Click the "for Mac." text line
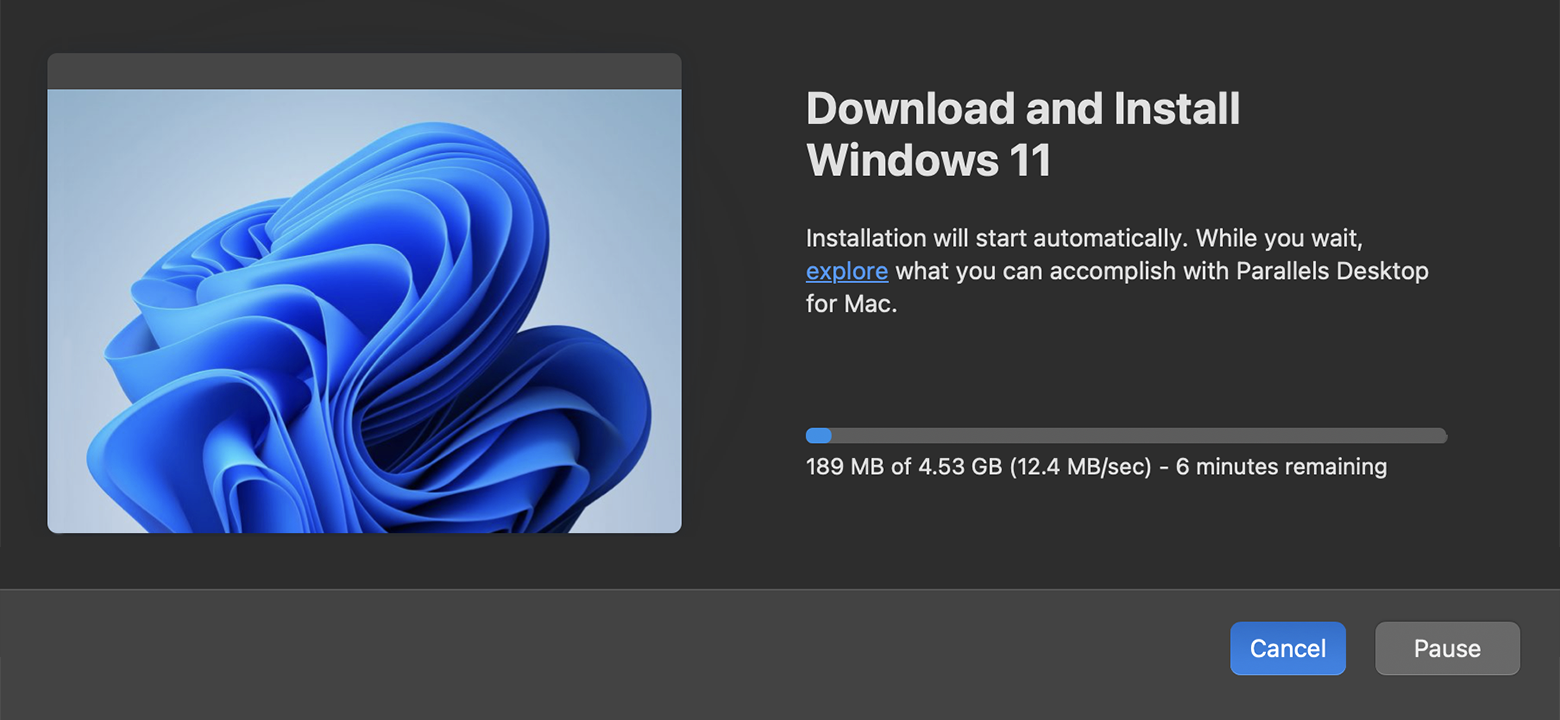The width and height of the screenshot is (1560, 720). [851, 303]
